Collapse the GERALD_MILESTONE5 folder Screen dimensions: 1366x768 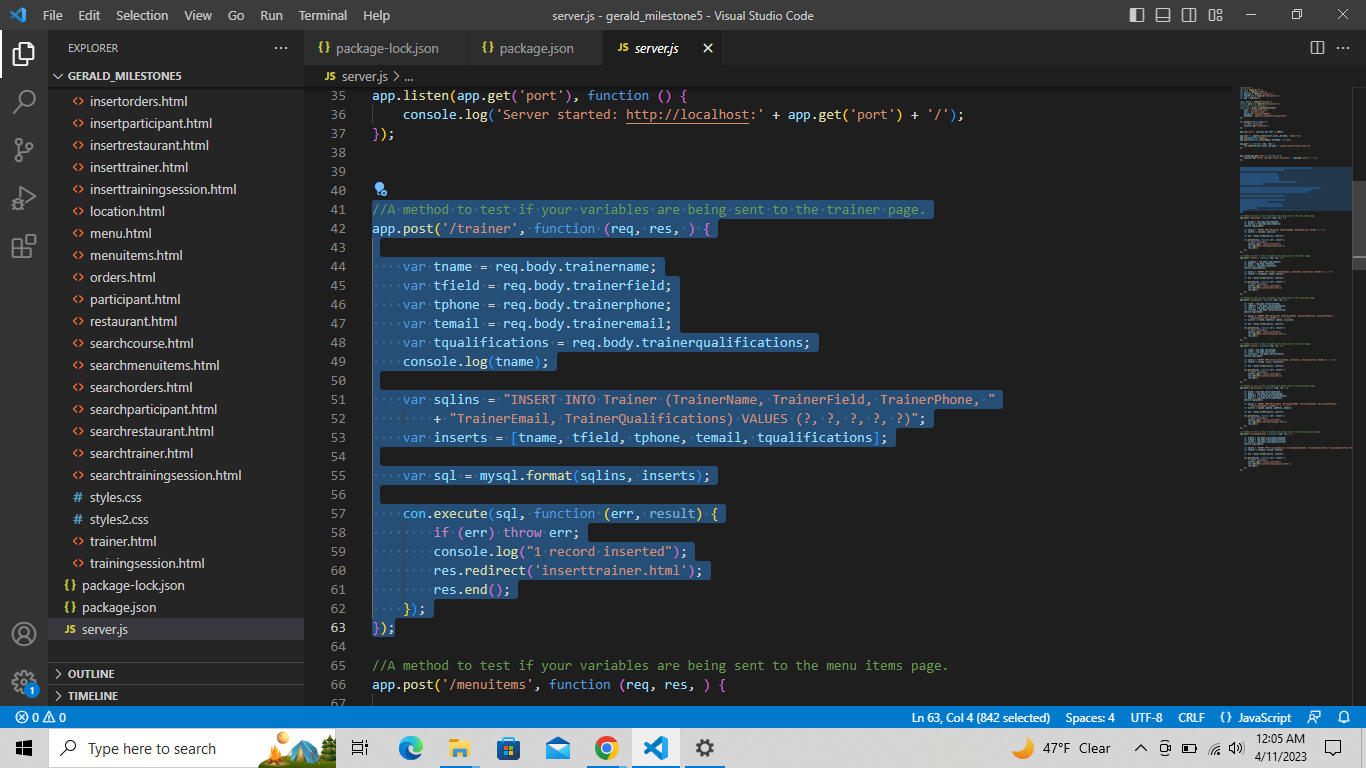tap(60, 75)
